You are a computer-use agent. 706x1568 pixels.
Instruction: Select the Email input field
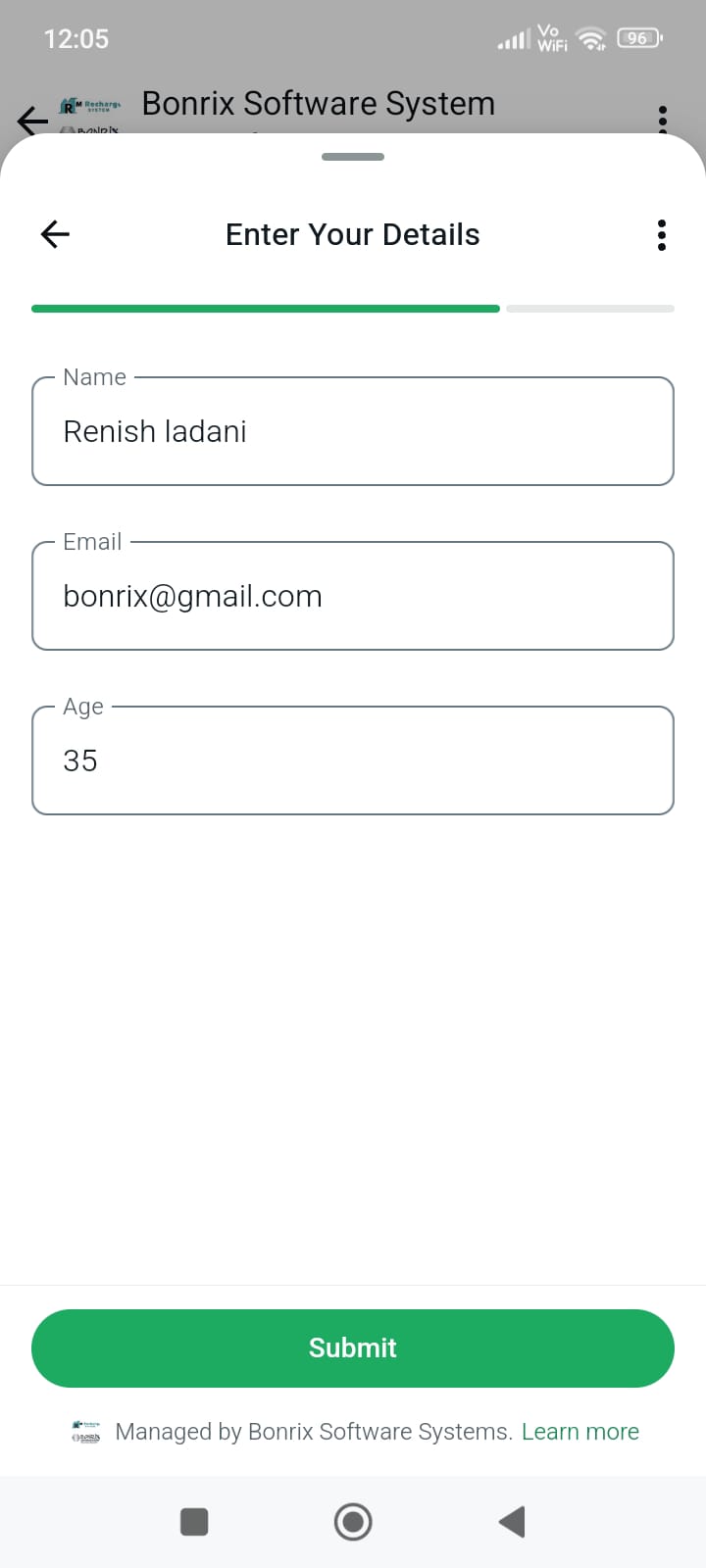click(353, 596)
